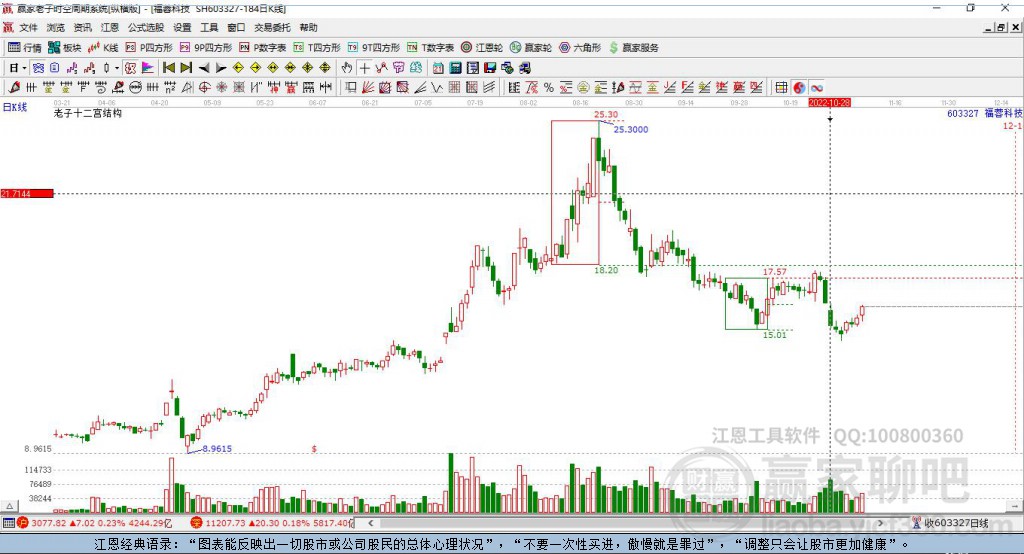The width and height of the screenshot is (1024, 554).
Task: Jump to last bar icon
Action: pyautogui.click(x=186, y=68)
